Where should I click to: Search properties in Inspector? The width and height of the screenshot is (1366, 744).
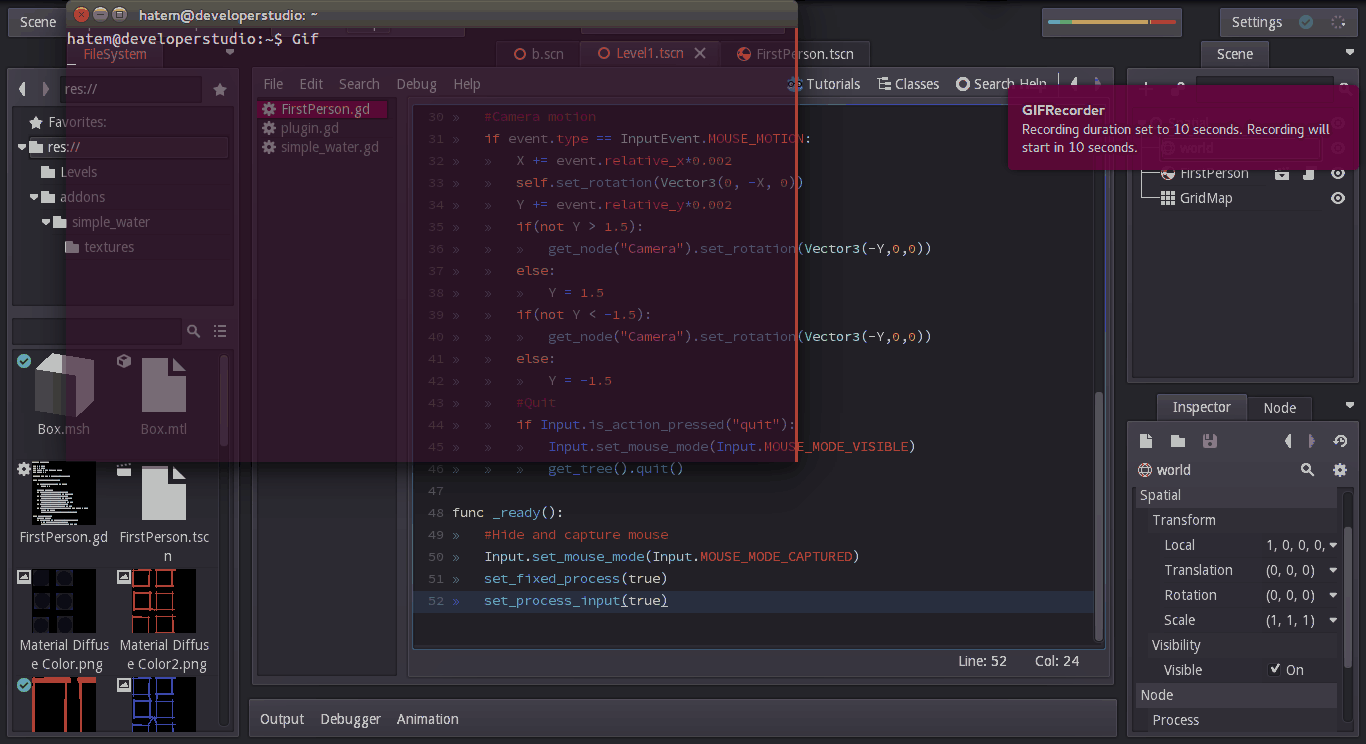tap(1307, 470)
